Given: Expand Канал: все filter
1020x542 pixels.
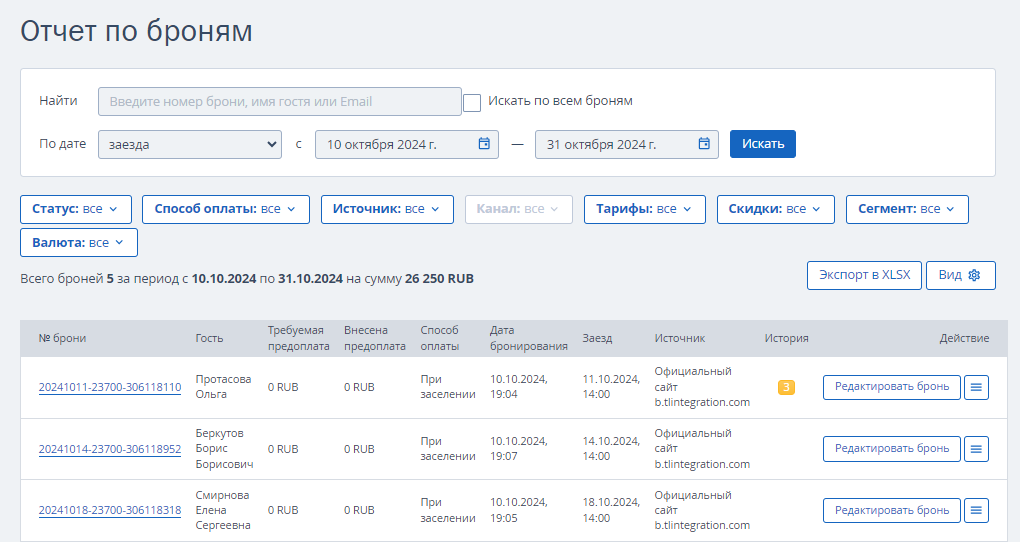Looking at the screenshot, I should tap(518, 210).
